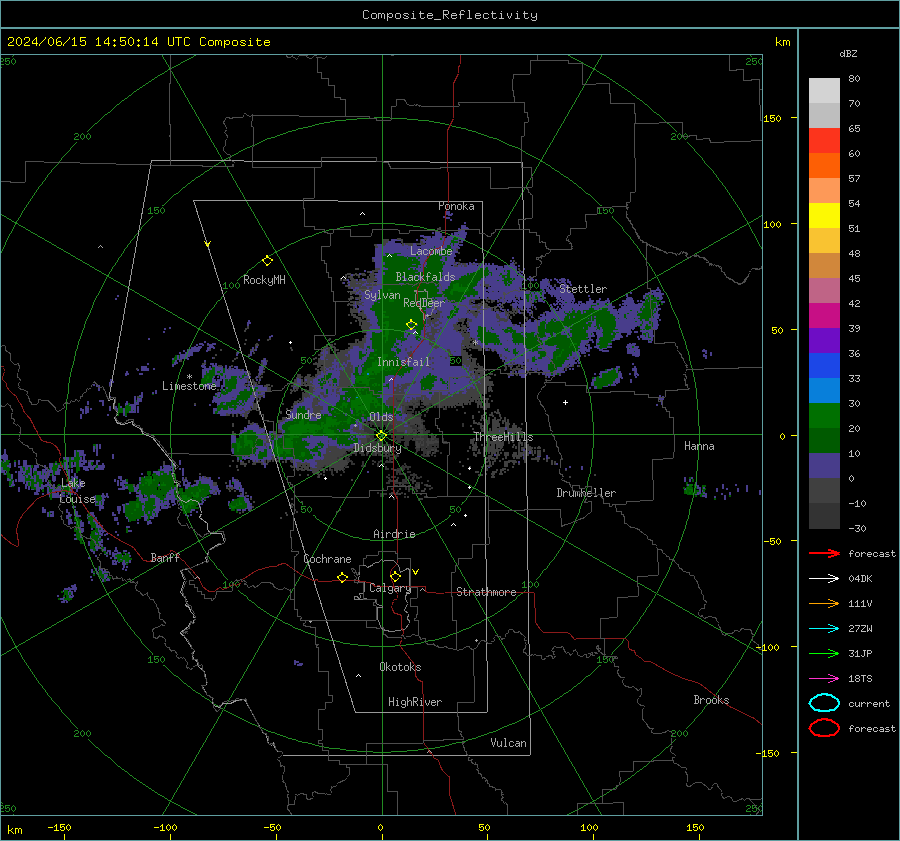Select the yellow 51-54 dBZ swatch

click(824, 215)
